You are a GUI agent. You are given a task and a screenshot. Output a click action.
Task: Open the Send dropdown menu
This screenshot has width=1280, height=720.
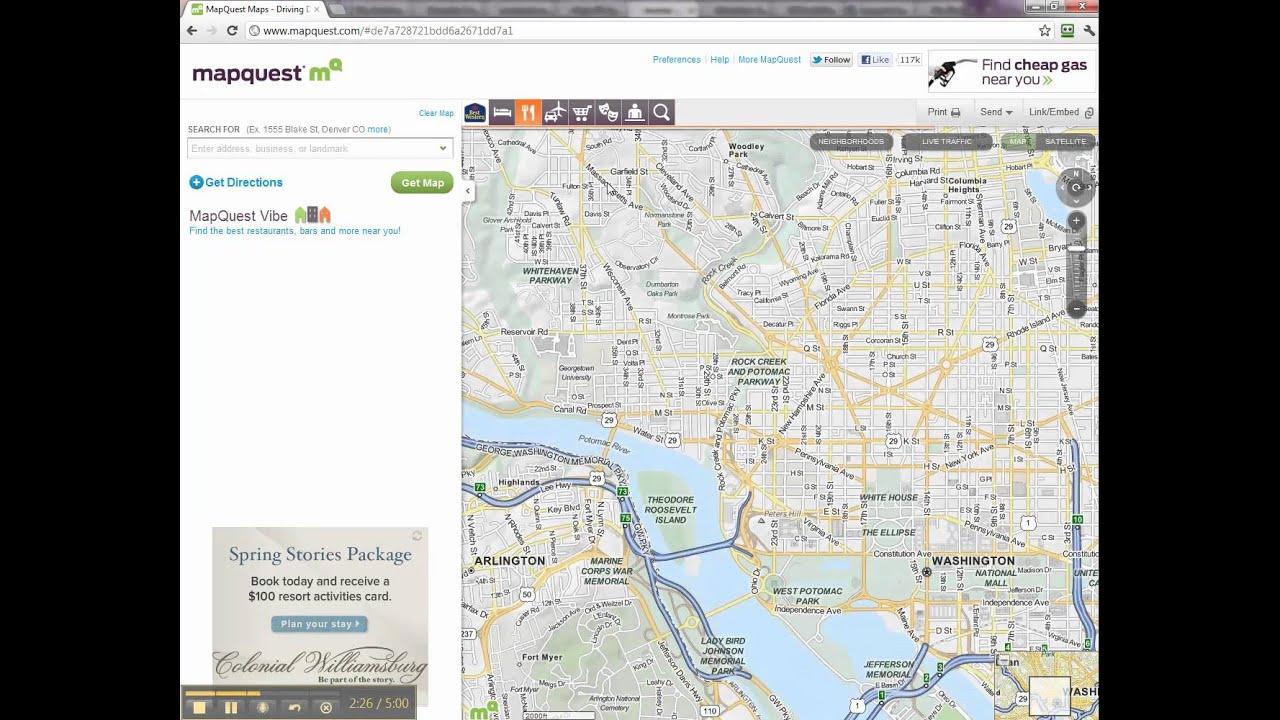point(996,113)
